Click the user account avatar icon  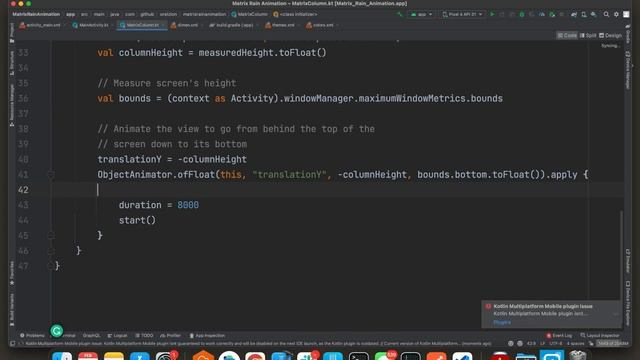click(x=626, y=14)
